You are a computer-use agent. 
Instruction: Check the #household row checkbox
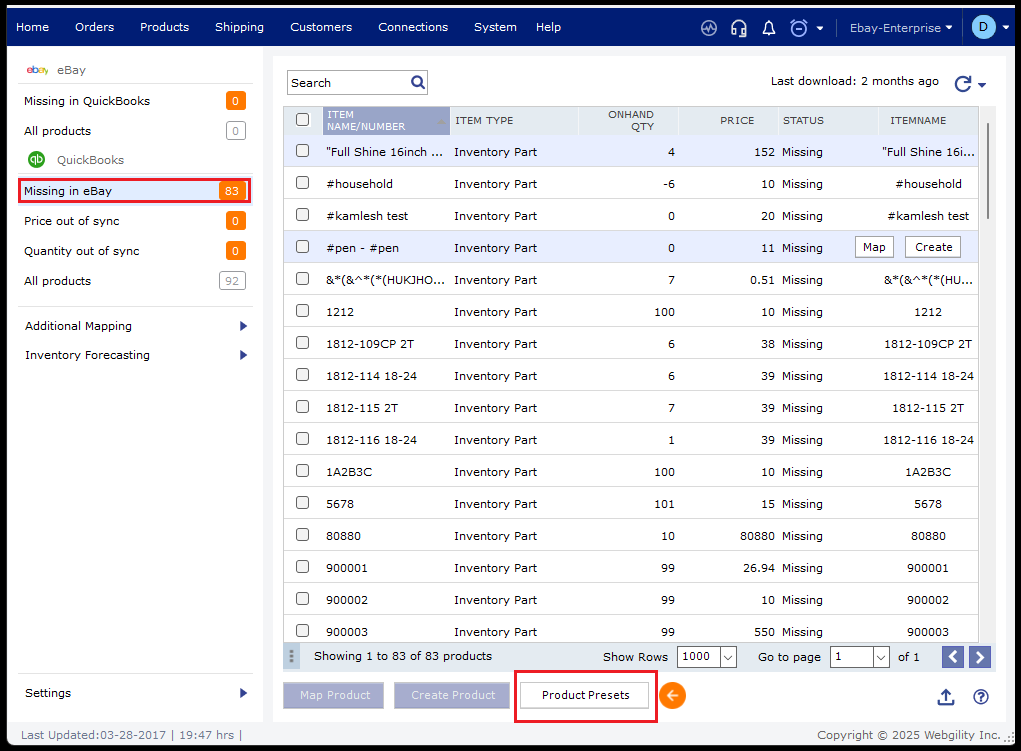click(303, 184)
